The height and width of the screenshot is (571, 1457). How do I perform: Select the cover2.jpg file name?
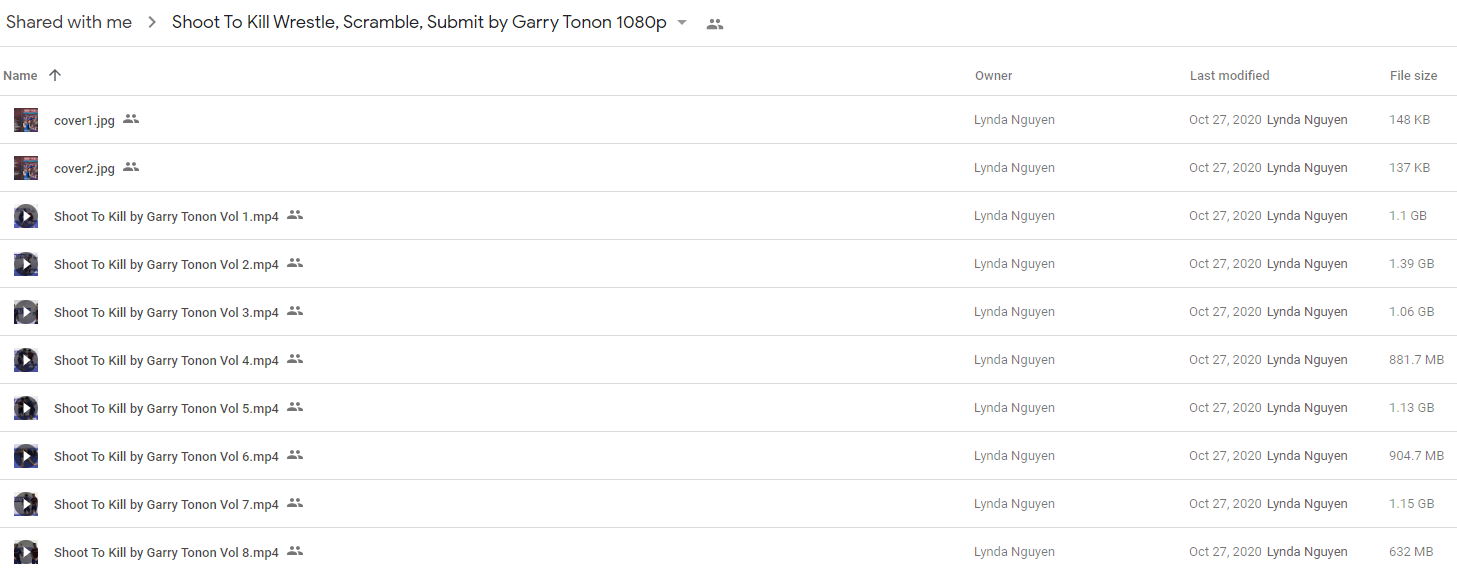point(84,169)
